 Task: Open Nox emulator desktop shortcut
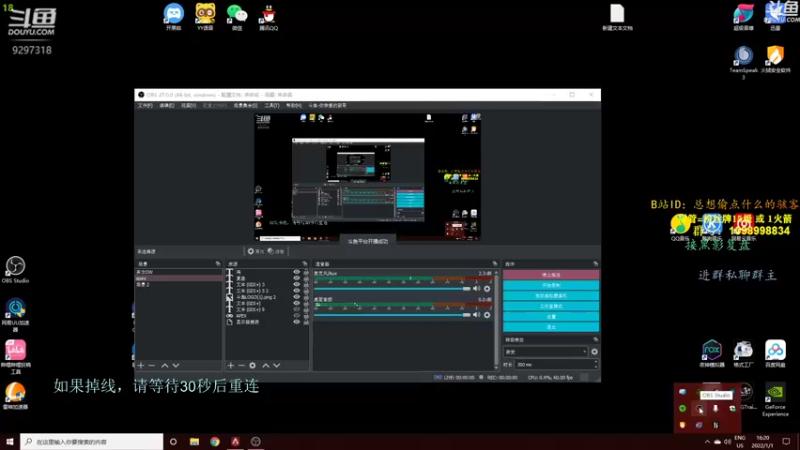712,354
